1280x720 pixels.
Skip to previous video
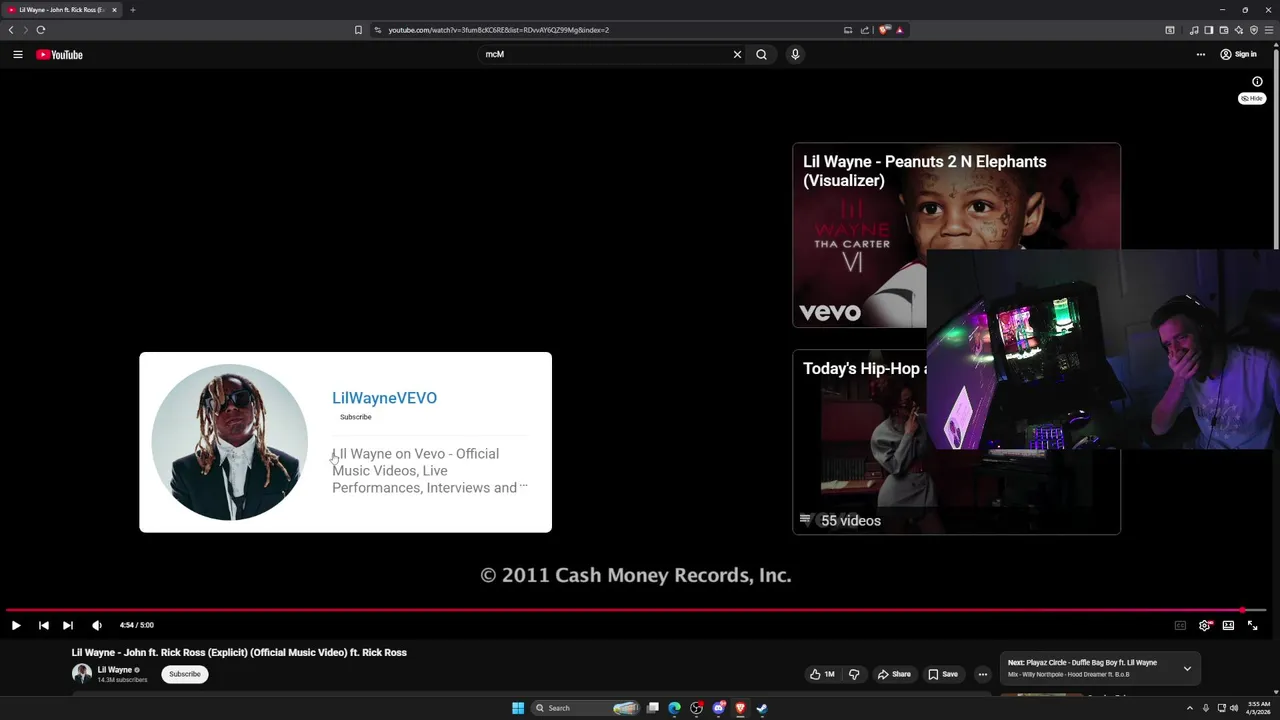pos(43,625)
